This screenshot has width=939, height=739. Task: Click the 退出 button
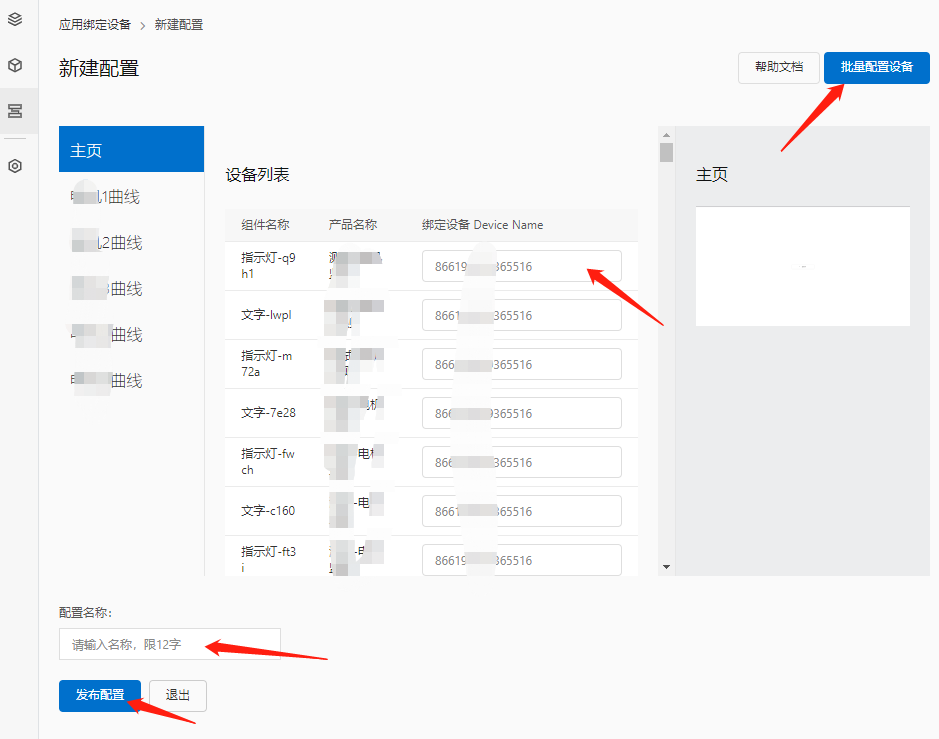tap(177, 695)
